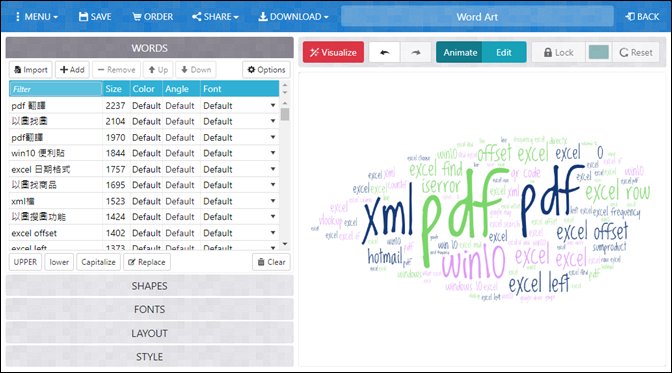Move word Up in list

158,69
